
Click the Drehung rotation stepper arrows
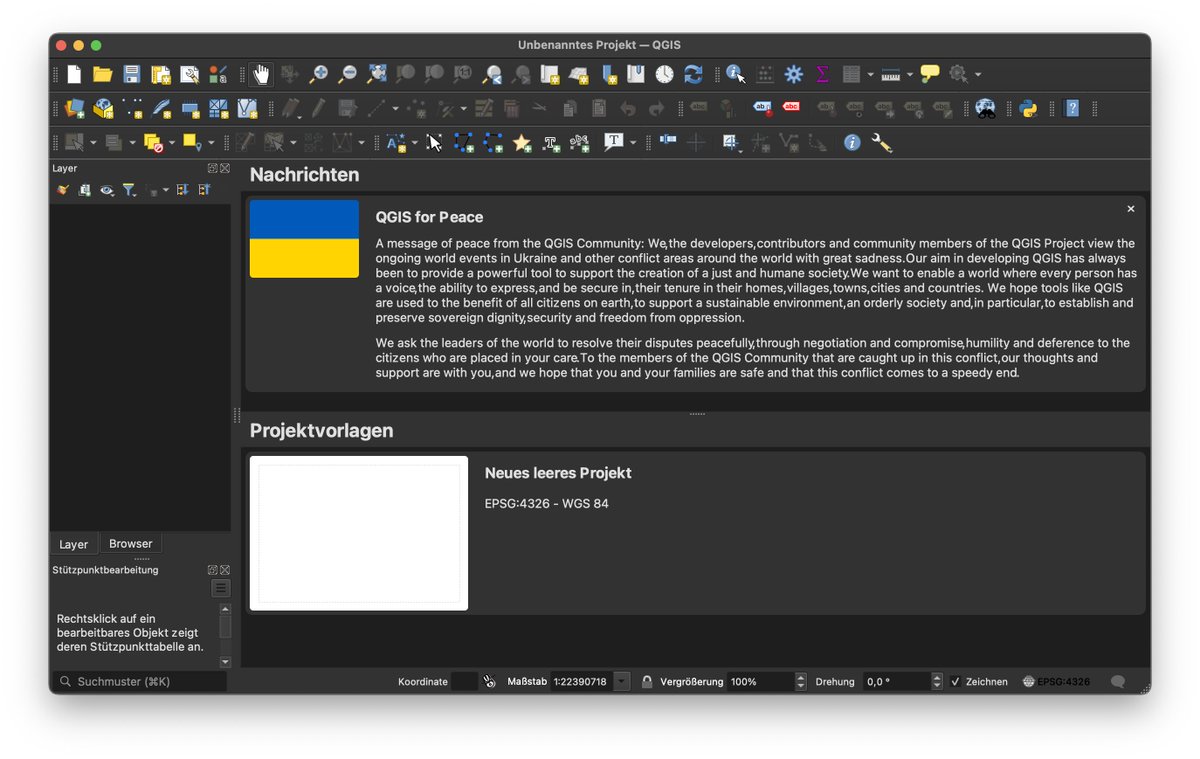(x=937, y=682)
